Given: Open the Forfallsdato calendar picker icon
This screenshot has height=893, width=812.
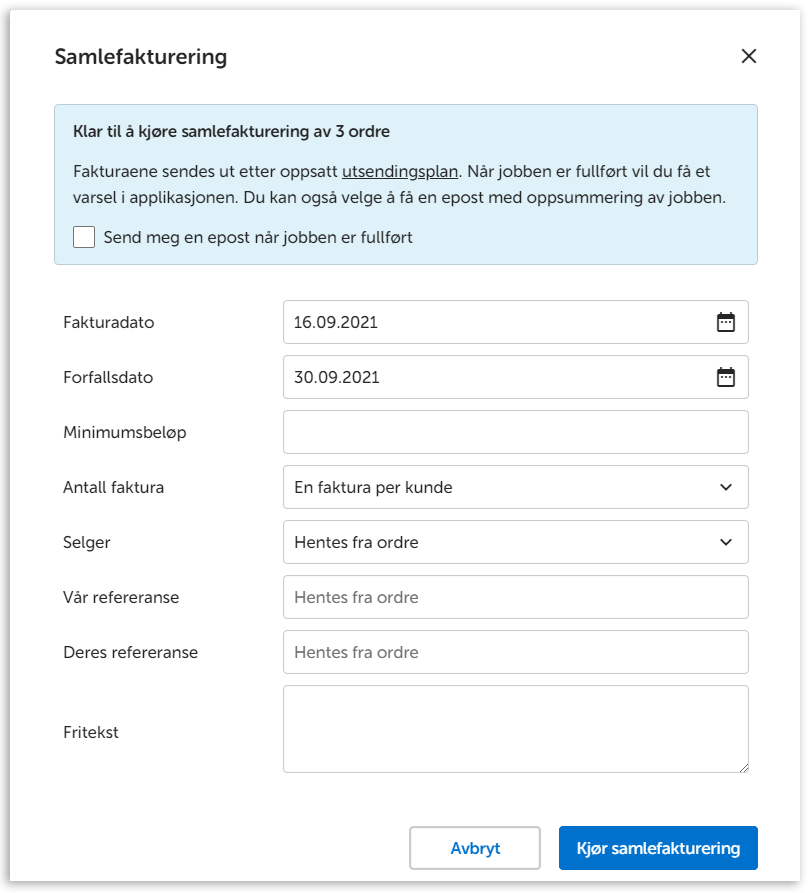Looking at the screenshot, I should 726,377.
